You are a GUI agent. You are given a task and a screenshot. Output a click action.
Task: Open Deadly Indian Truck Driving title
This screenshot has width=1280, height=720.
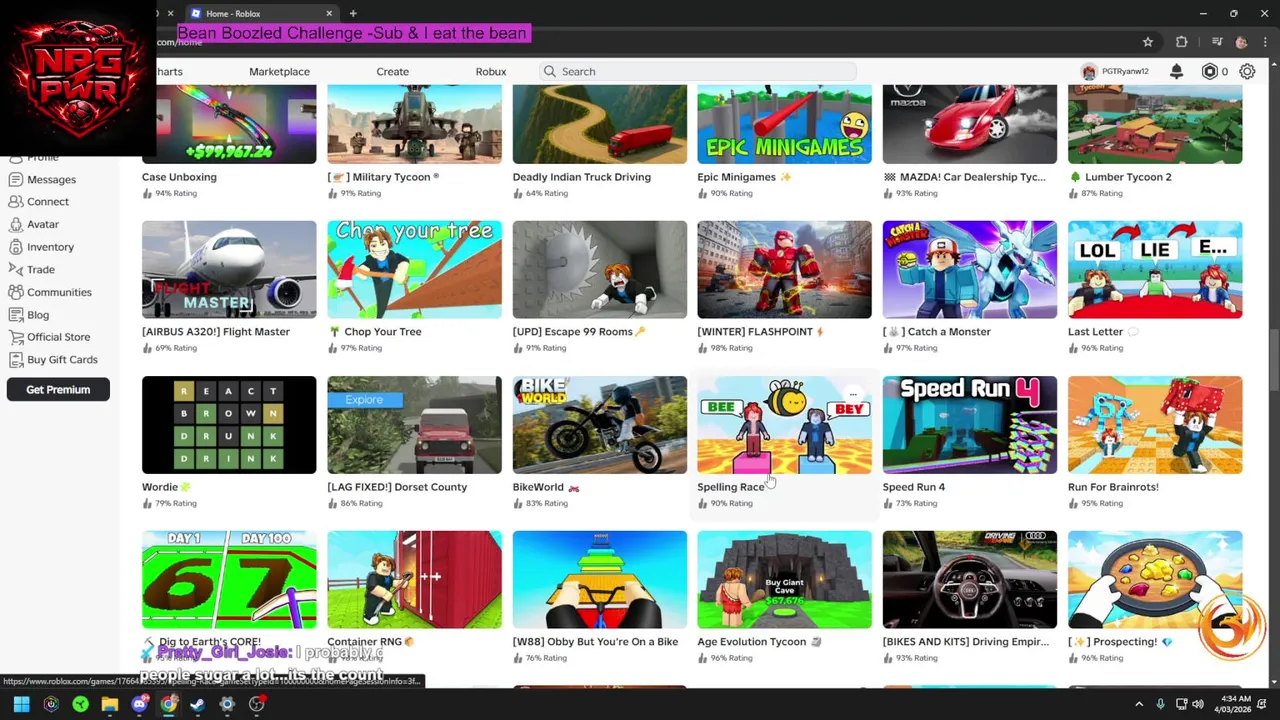pos(582,177)
